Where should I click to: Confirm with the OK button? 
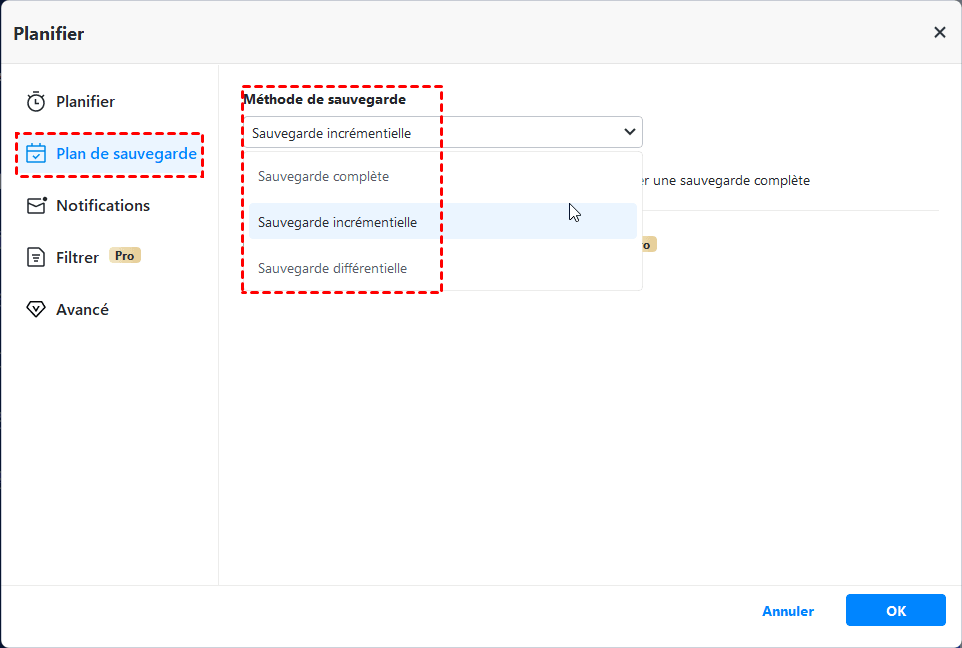click(x=895, y=611)
